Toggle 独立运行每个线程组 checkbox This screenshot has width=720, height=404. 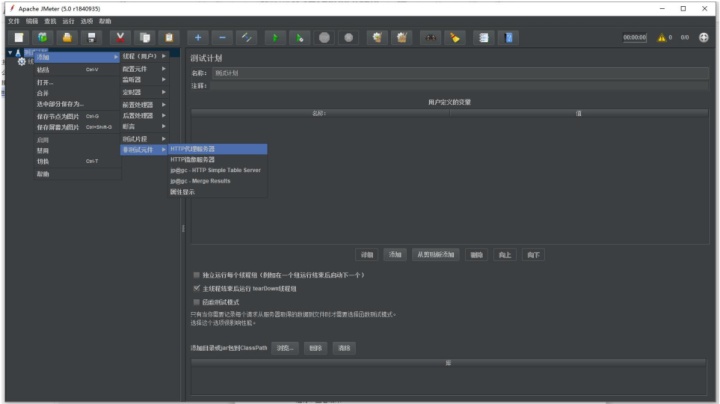tap(197, 275)
